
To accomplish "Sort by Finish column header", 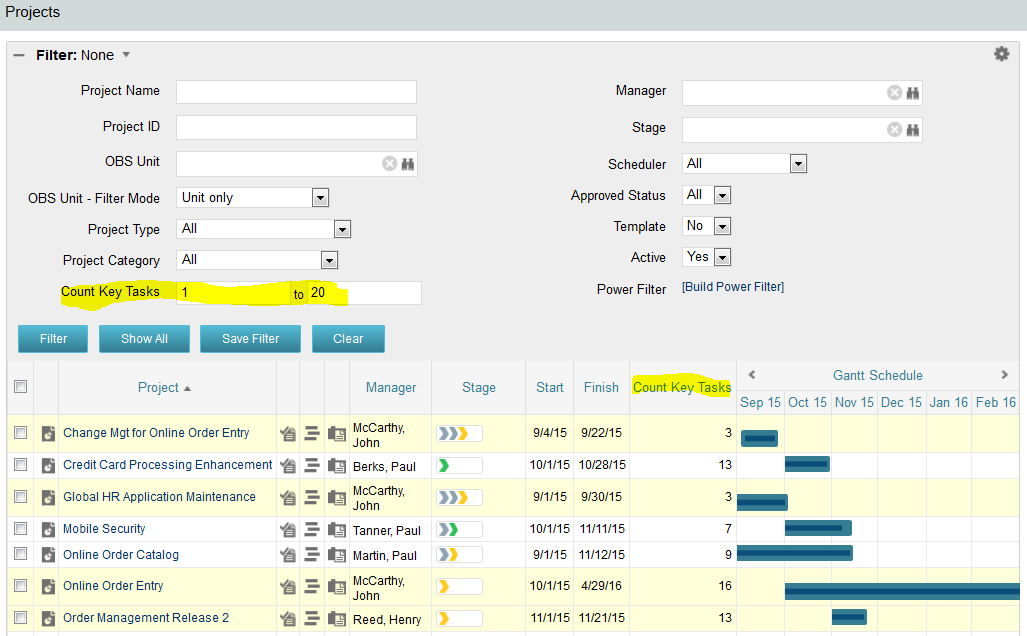I will click(601, 388).
